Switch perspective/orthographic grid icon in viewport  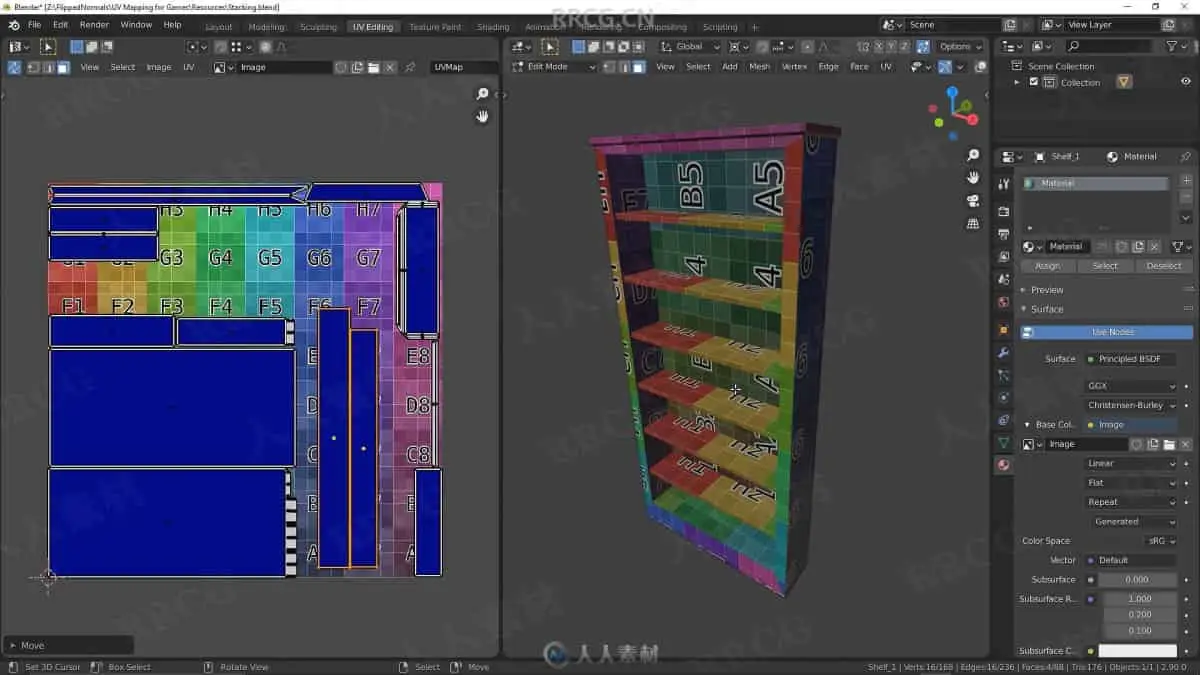click(973, 224)
